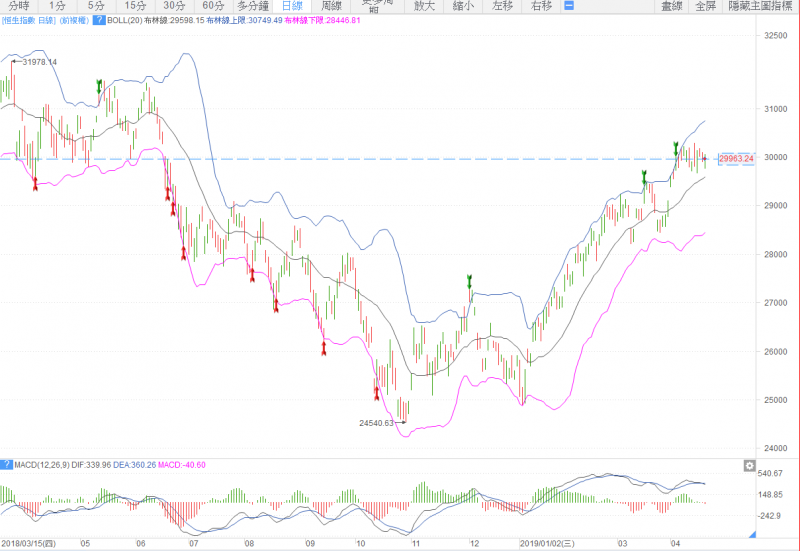Switch to the 周線 weekly chart tab

point(331,5)
